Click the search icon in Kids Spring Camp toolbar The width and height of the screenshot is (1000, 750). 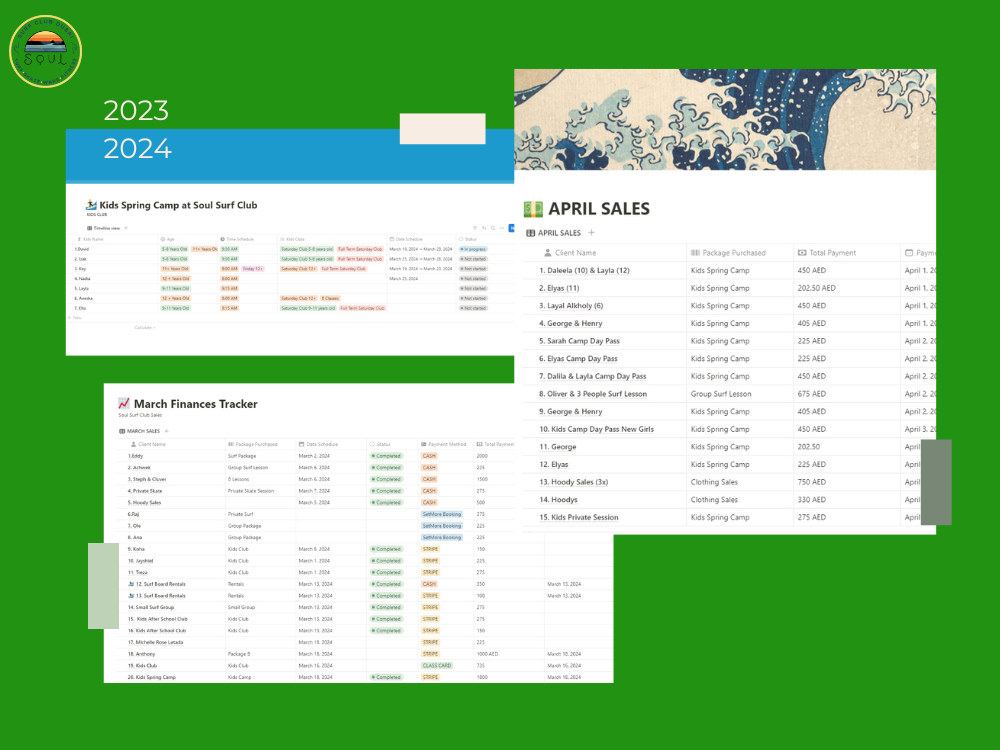492,228
